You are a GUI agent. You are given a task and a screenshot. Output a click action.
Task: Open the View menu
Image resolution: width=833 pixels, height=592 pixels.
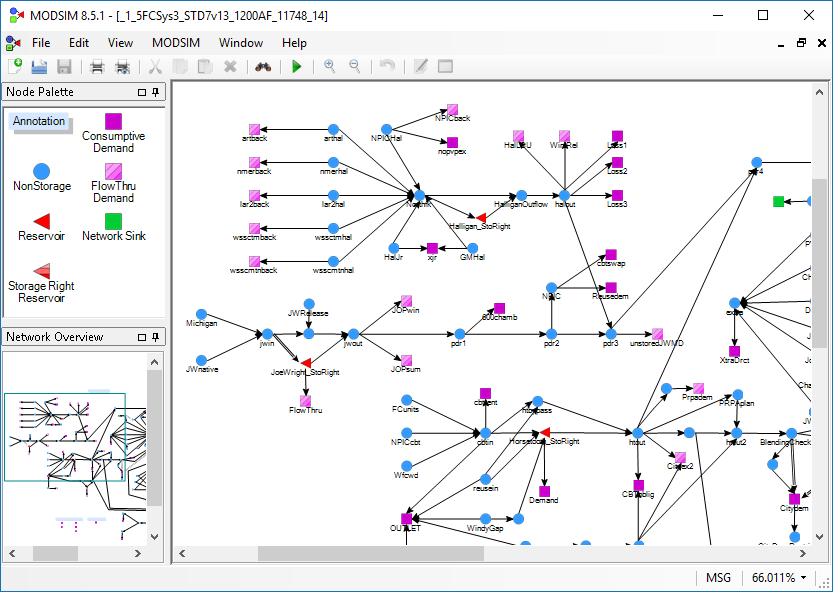pos(120,43)
